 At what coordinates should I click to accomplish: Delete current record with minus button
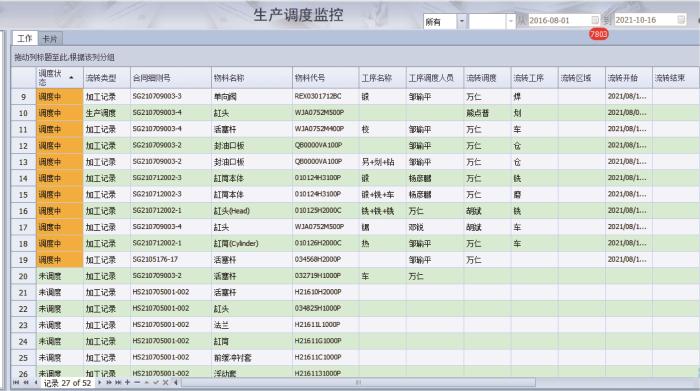[137, 383]
